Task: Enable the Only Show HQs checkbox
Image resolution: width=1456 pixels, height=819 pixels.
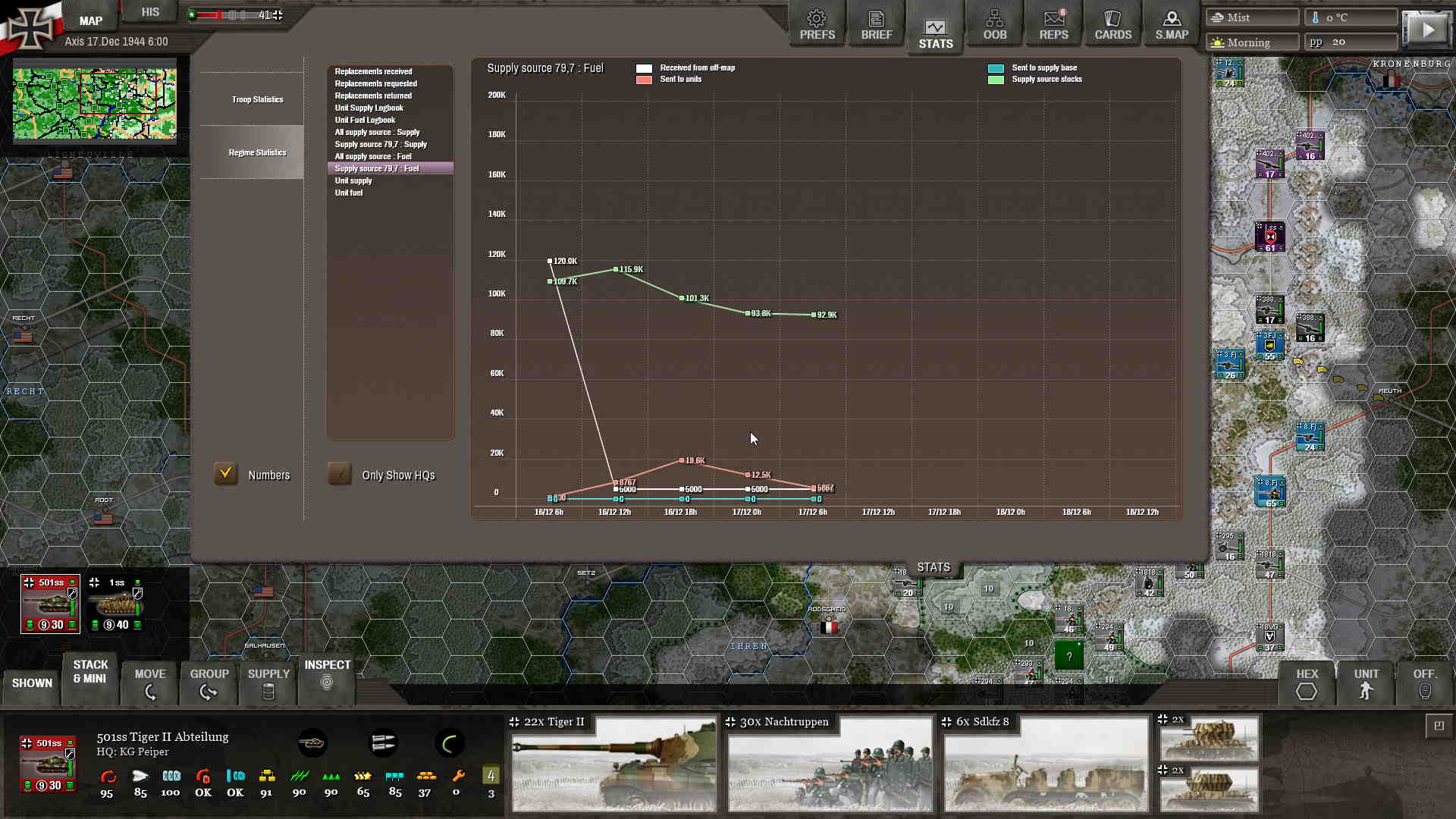Action: pyautogui.click(x=340, y=474)
